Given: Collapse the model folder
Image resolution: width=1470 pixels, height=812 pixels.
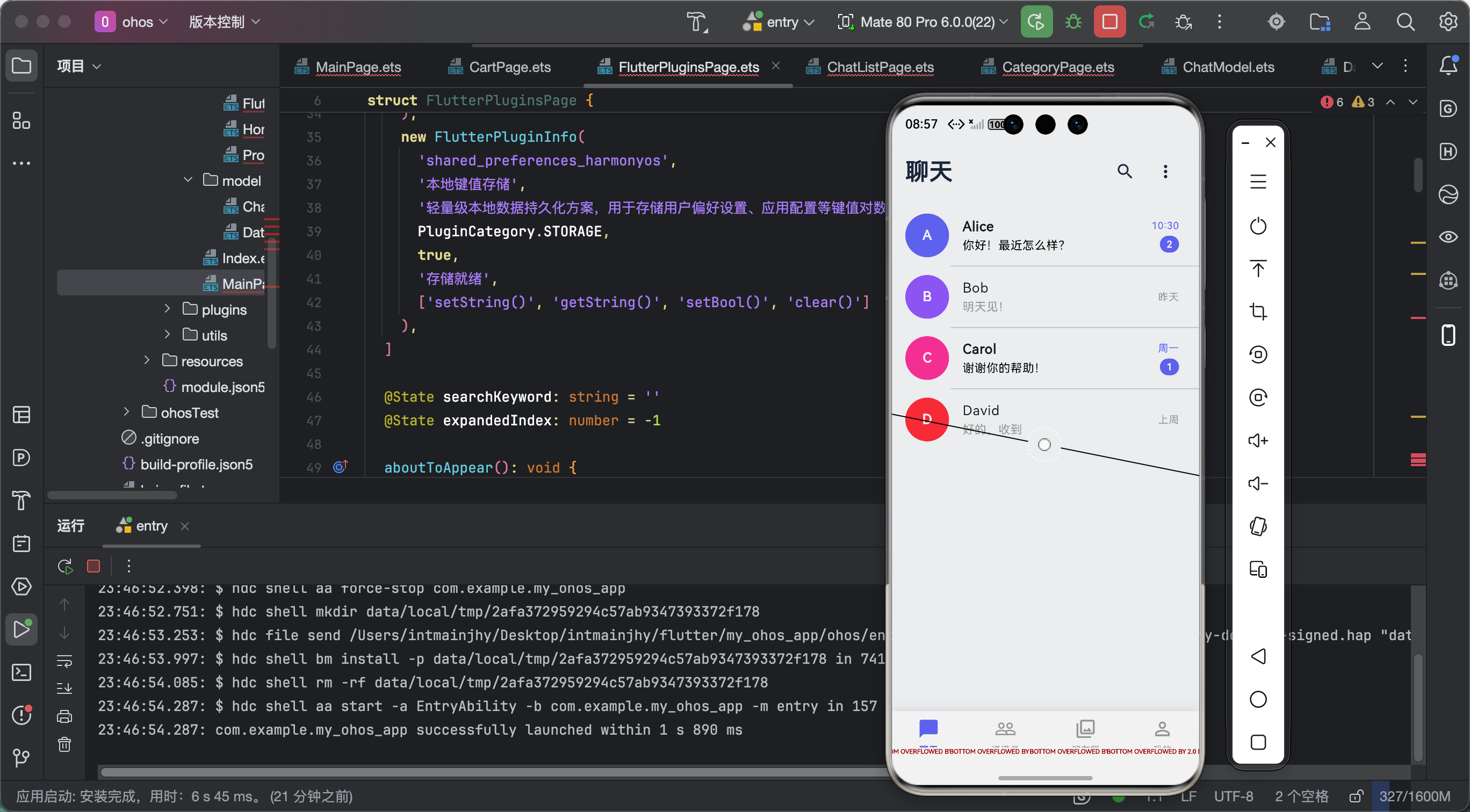Looking at the screenshot, I should (x=188, y=179).
